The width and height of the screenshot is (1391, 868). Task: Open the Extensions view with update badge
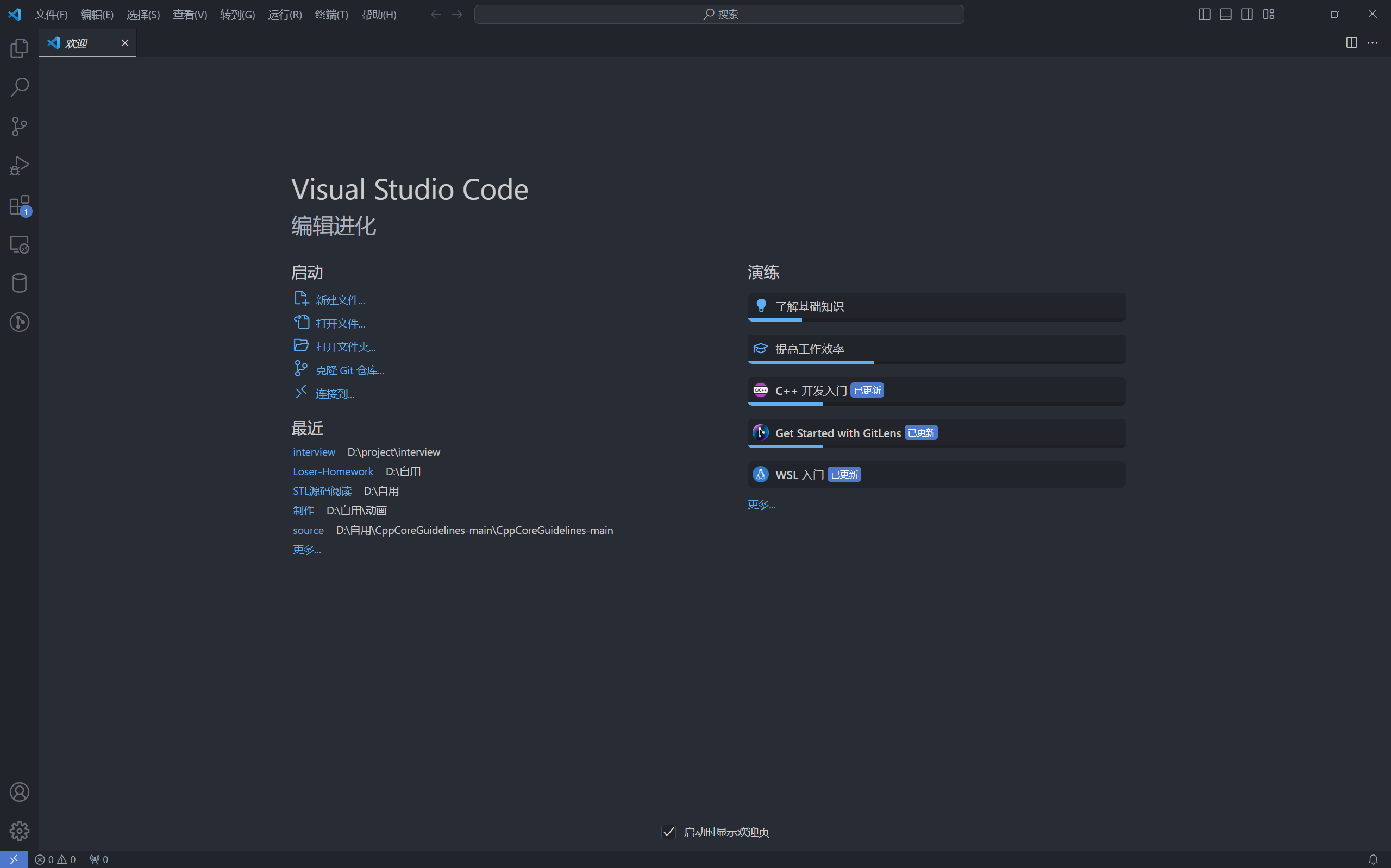click(x=20, y=205)
